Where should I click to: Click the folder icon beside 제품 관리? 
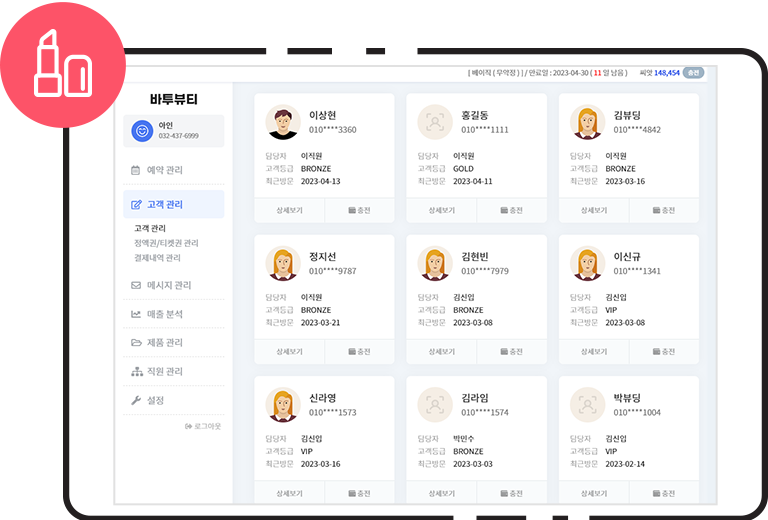coord(136,343)
